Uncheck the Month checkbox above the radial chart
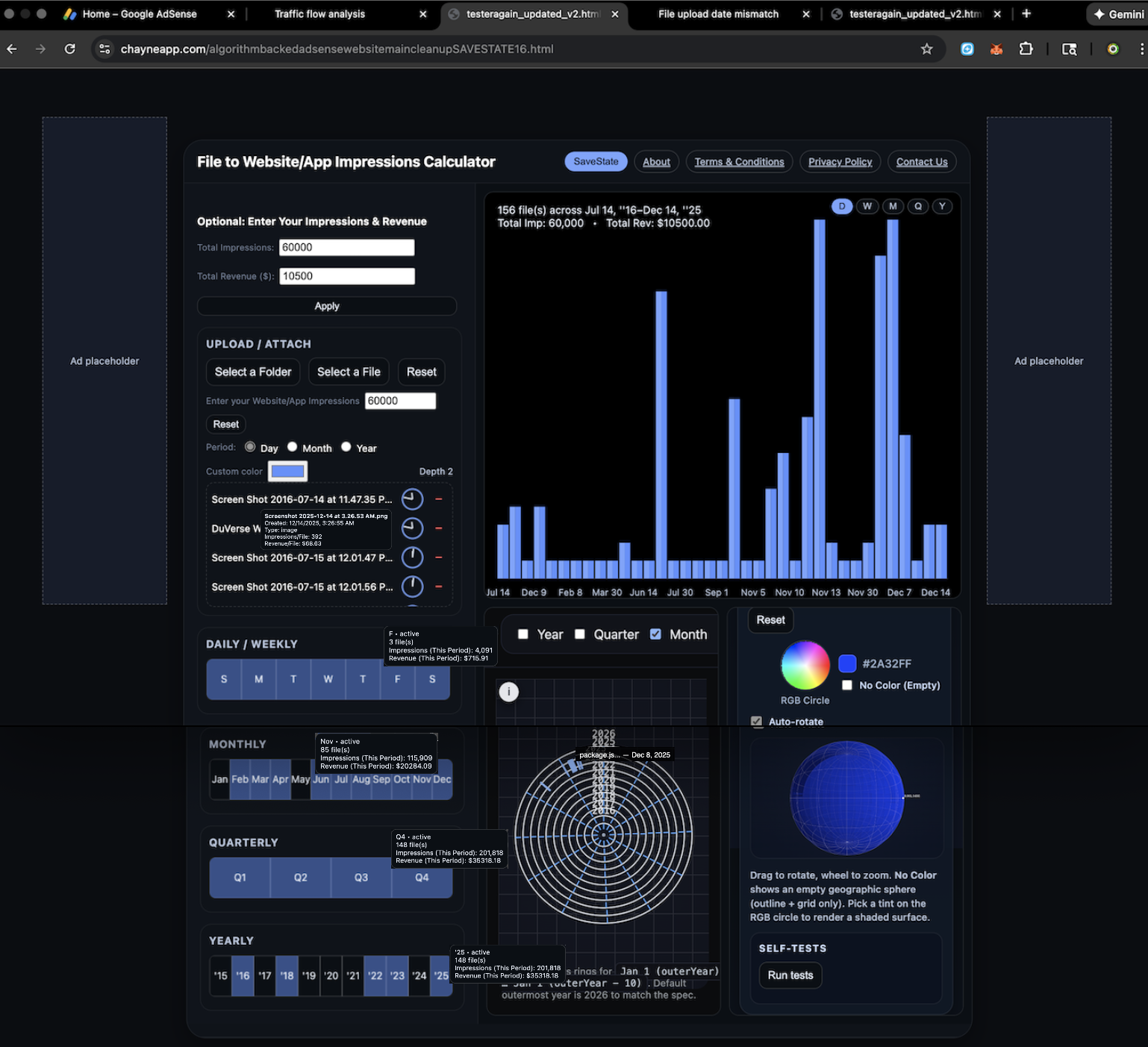 click(655, 634)
